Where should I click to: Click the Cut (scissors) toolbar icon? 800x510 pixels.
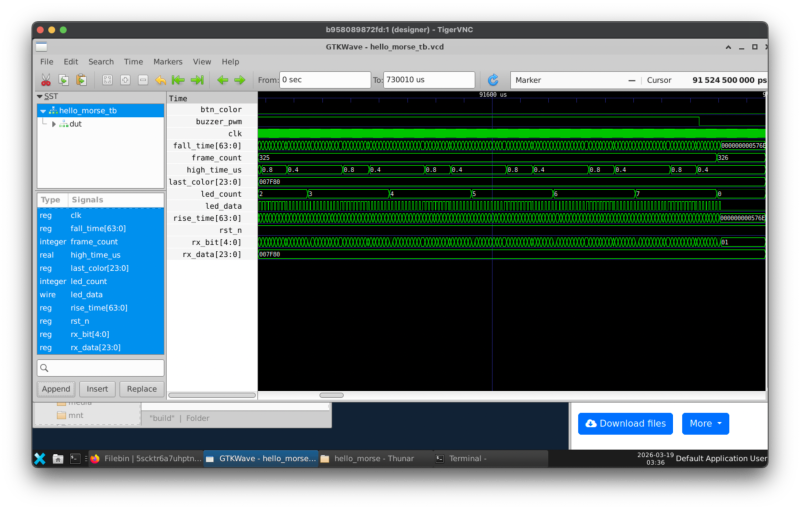pos(45,80)
